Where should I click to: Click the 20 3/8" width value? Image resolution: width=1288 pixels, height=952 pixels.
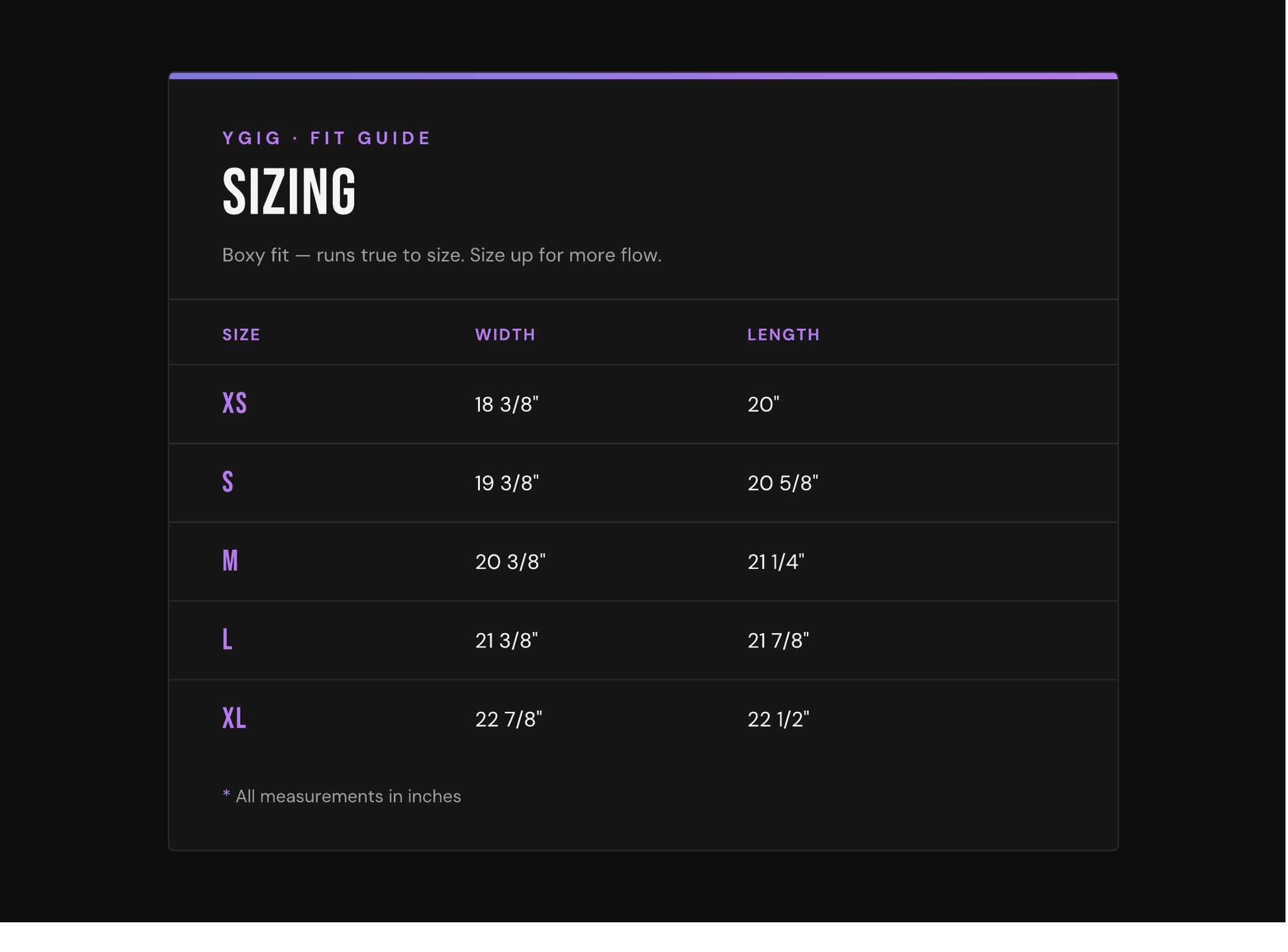tap(510, 562)
